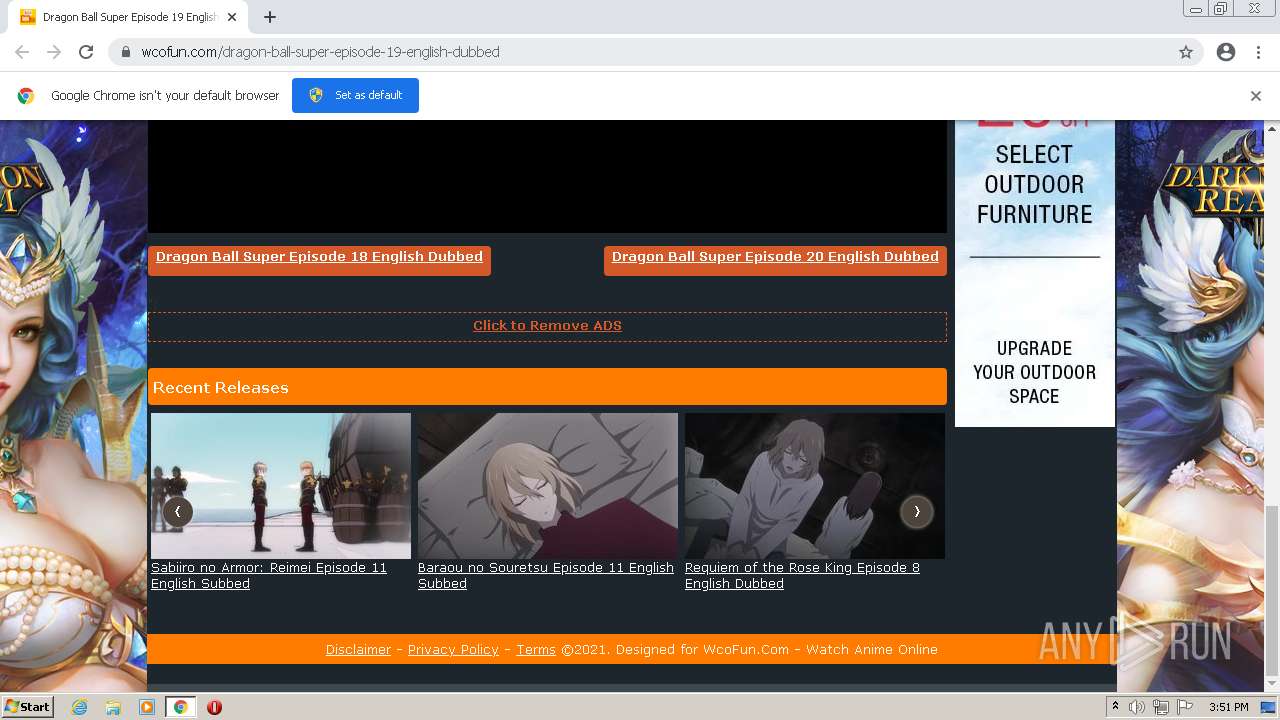The image size is (1280, 720).
Task: Show previous recent releases with left arrow
Action: pos(177,511)
